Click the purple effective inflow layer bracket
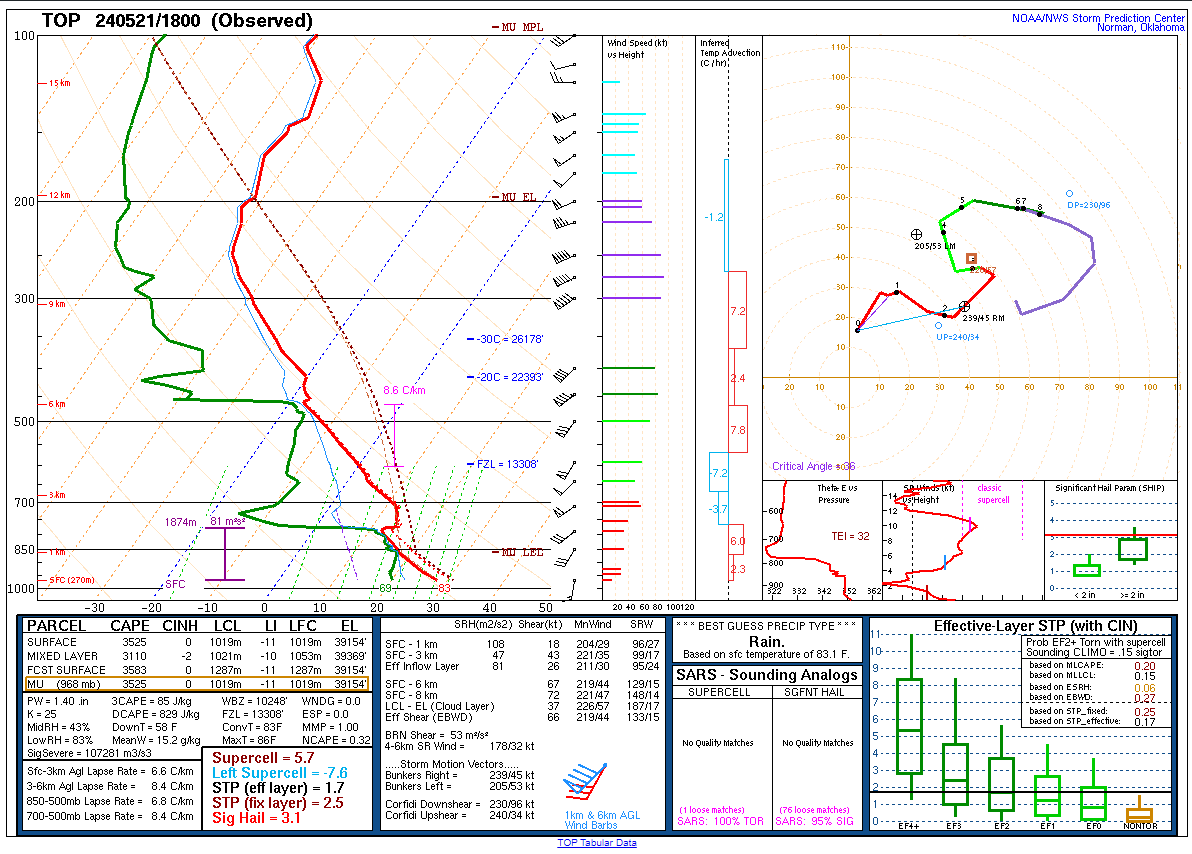1192x854 pixels. point(225,553)
